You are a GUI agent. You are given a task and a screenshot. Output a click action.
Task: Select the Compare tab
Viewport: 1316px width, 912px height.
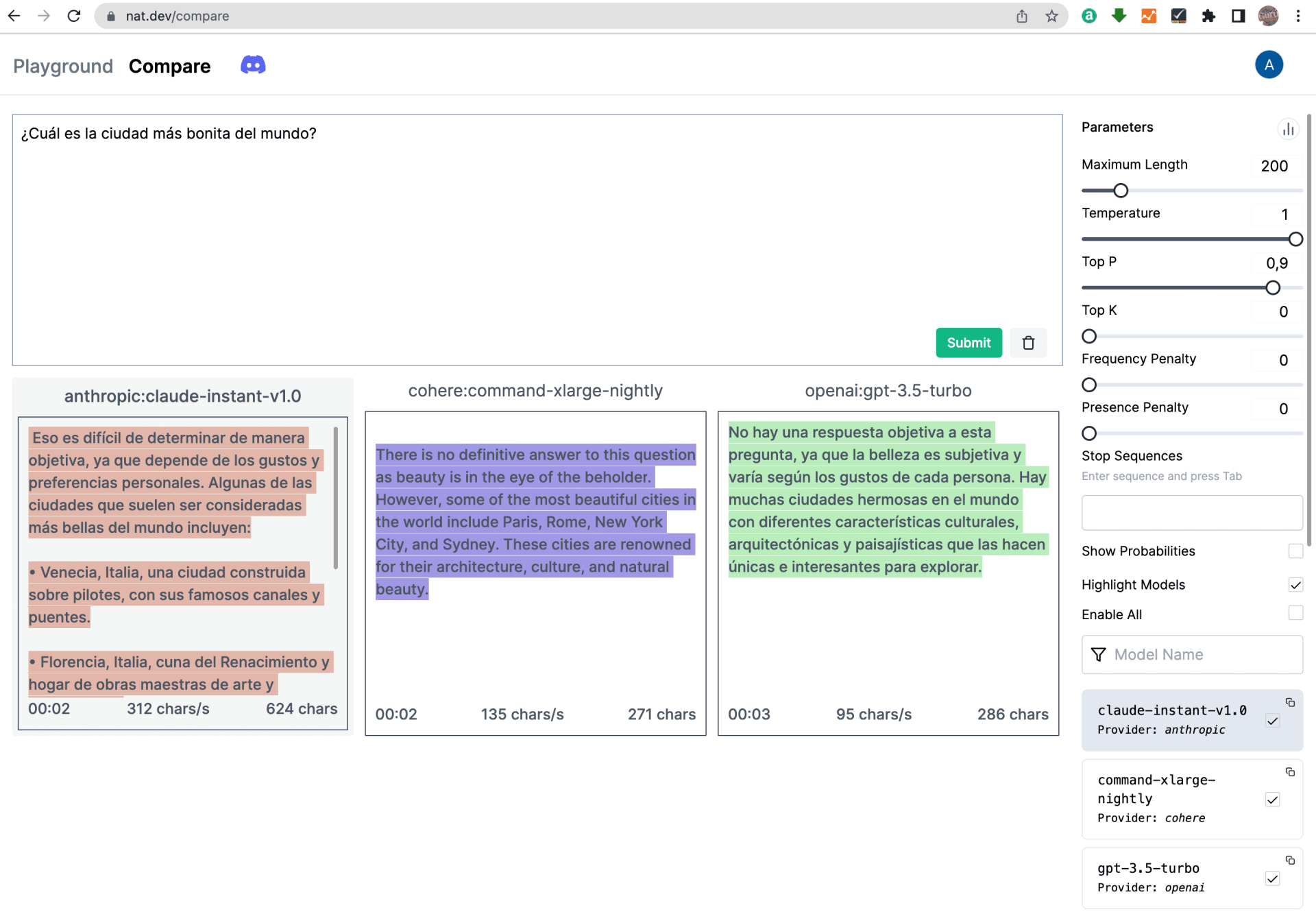pyautogui.click(x=169, y=66)
